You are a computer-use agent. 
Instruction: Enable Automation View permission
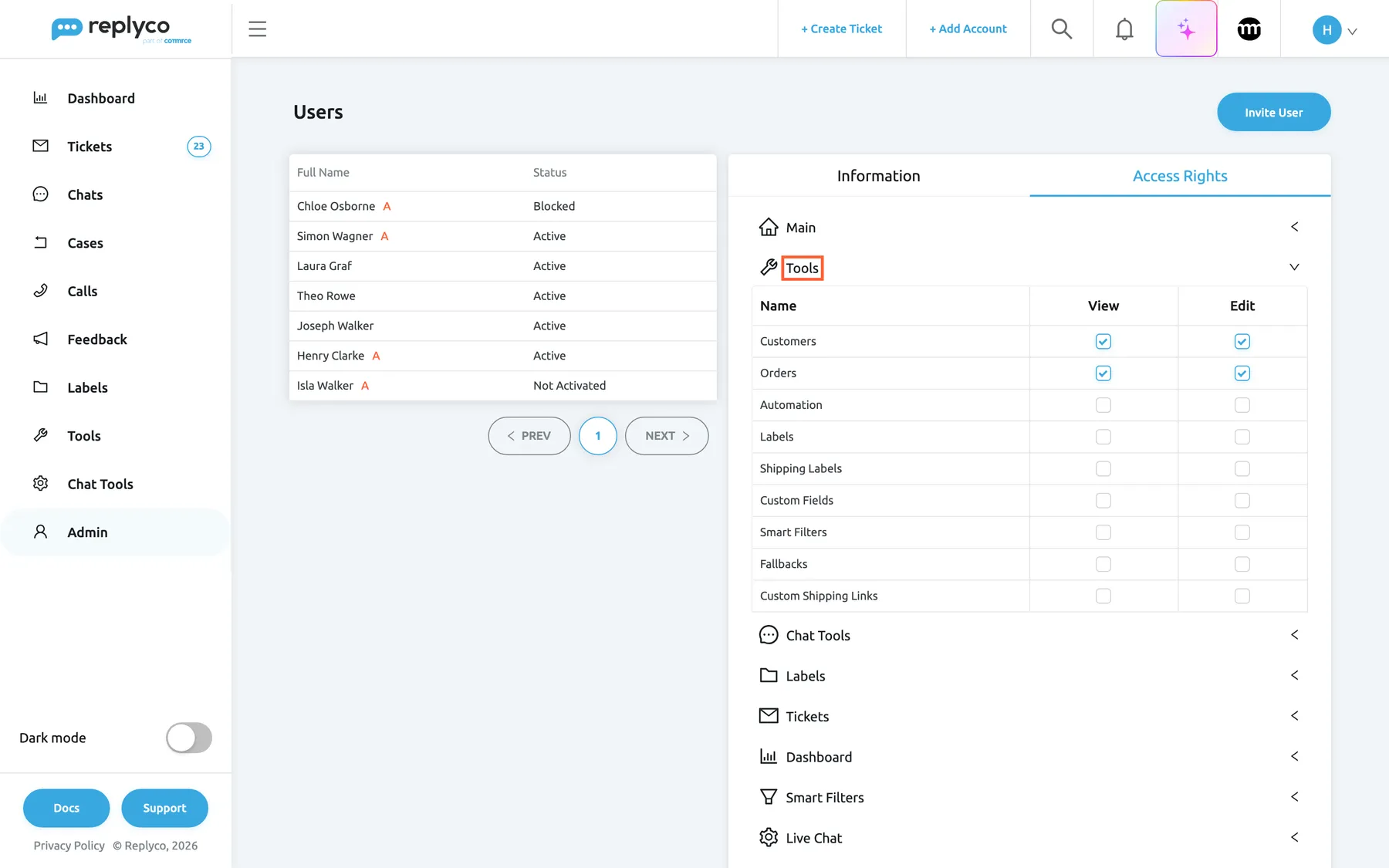(x=1103, y=405)
